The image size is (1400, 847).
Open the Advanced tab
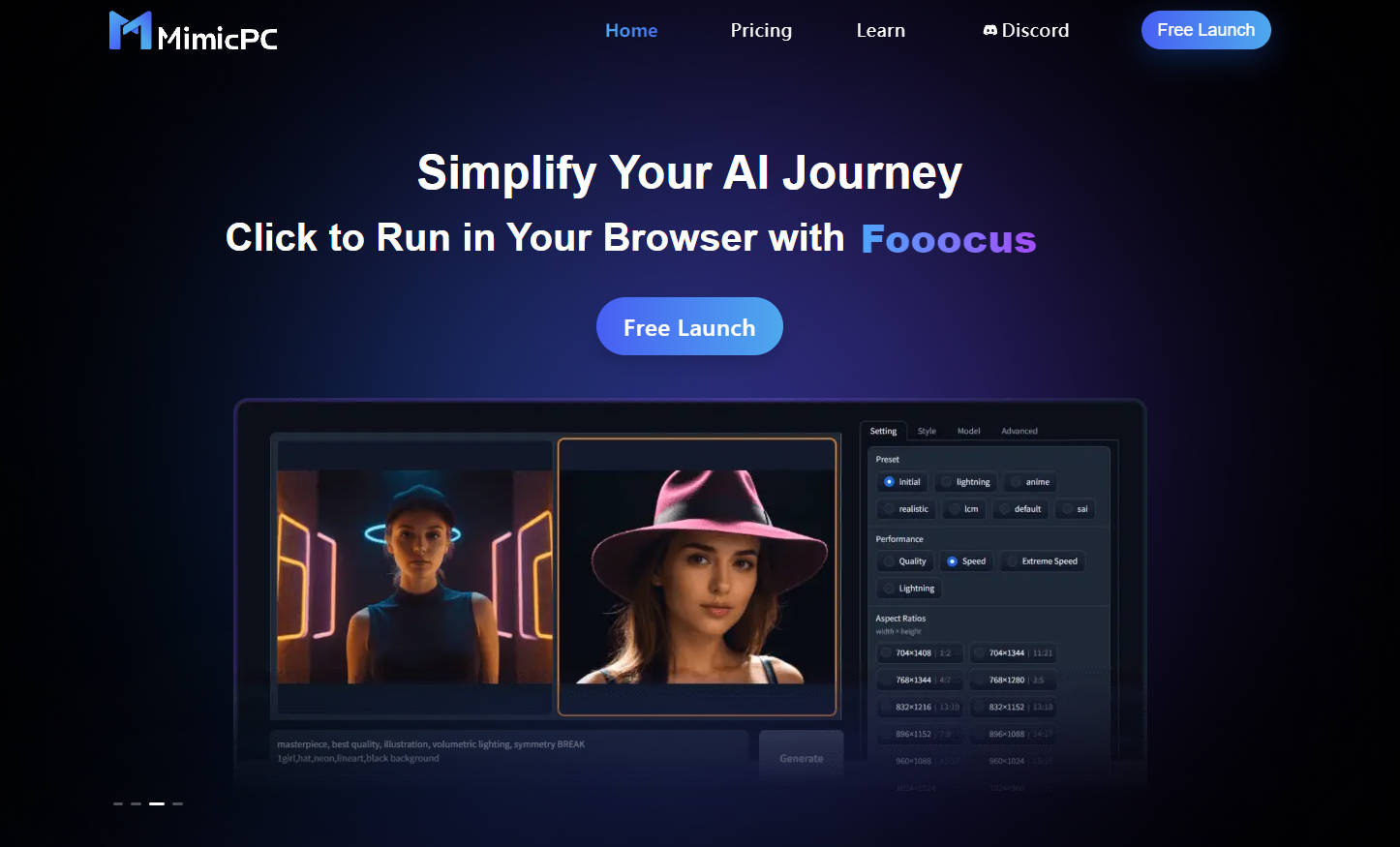pos(1020,431)
